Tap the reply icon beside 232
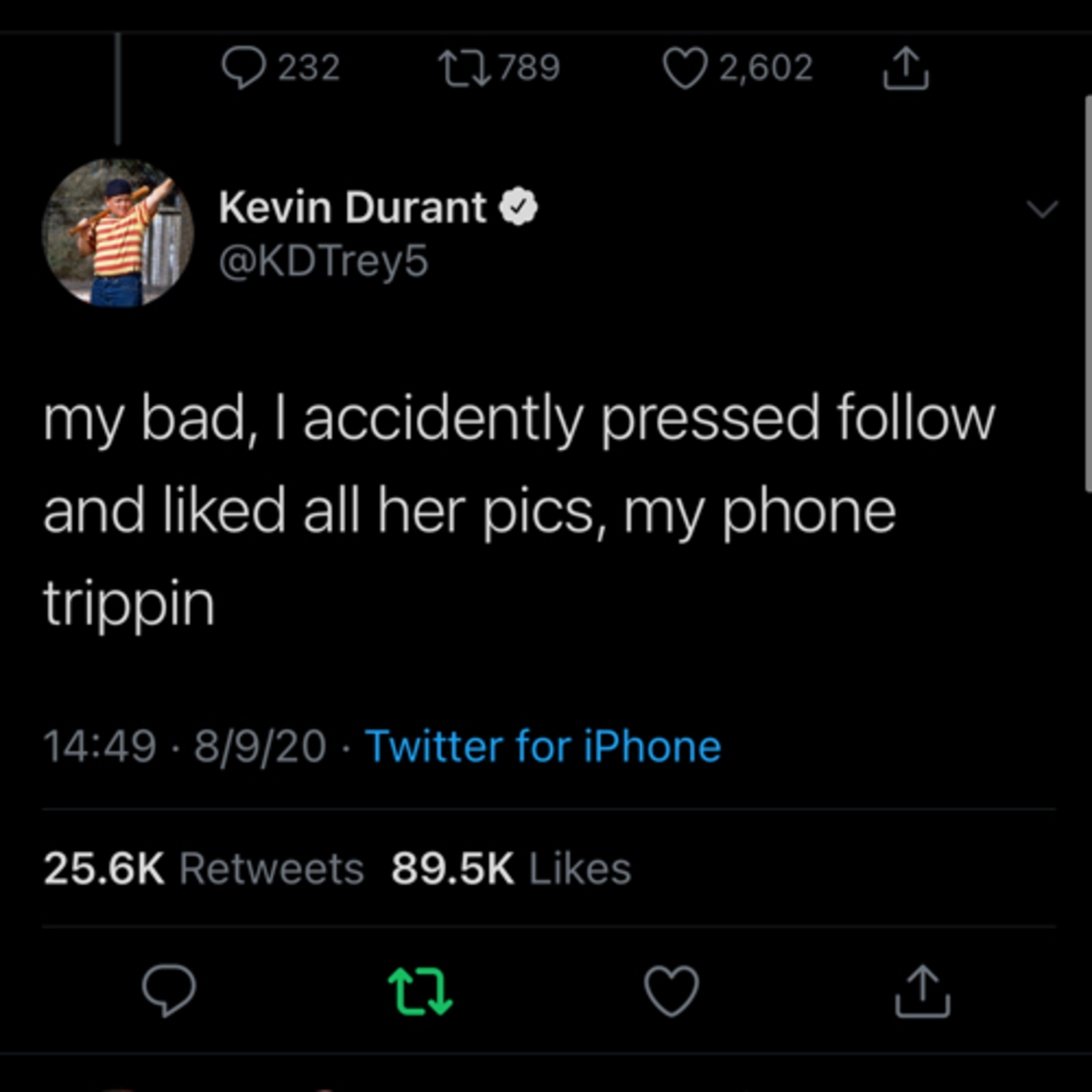The image size is (1092, 1092). click(243, 68)
